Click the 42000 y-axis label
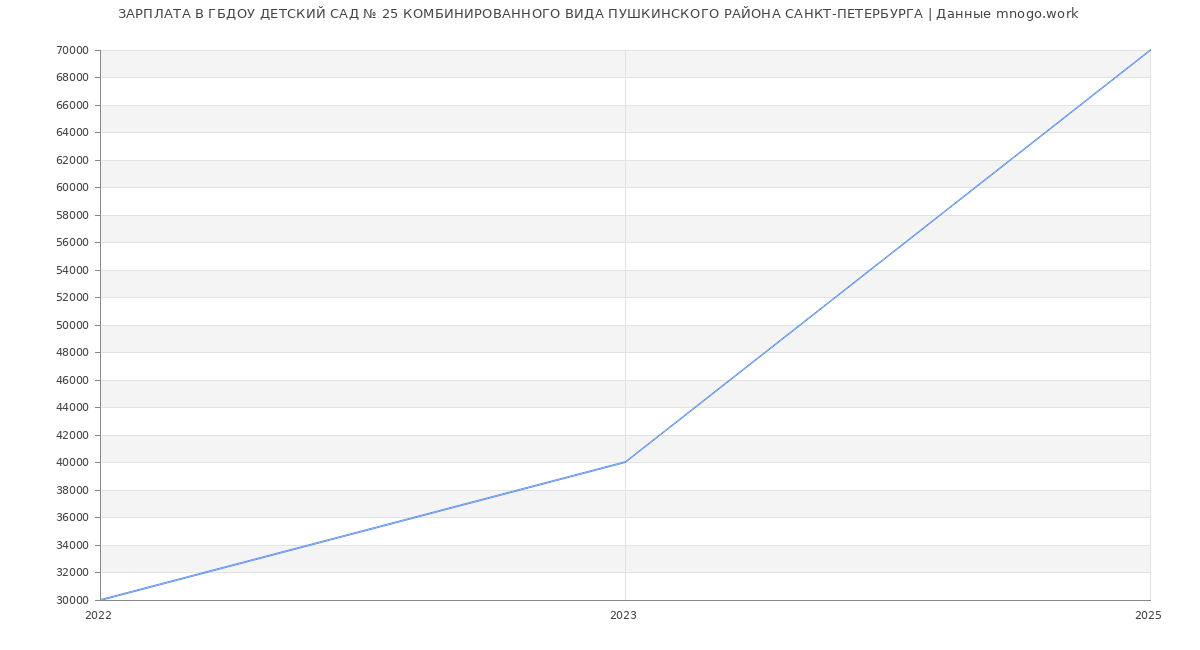Screen dimensions: 1200x650 point(73,435)
